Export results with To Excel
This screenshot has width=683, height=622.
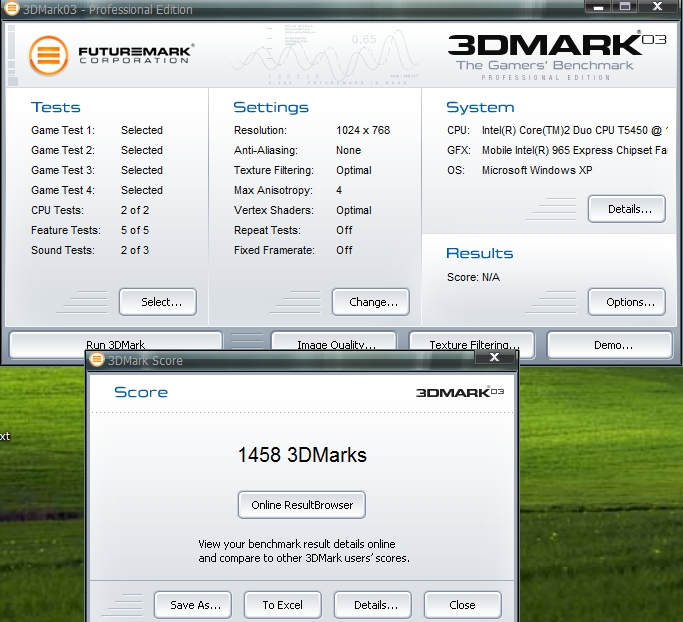(283, 605)
